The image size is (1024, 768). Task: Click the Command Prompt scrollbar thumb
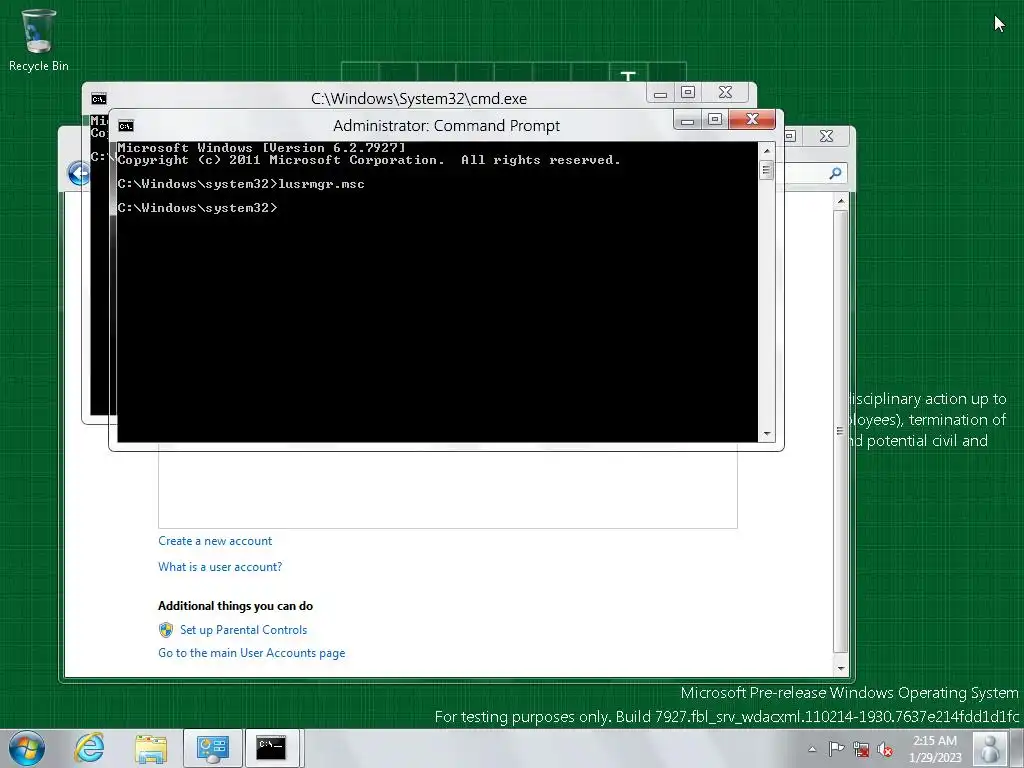[767, 170]
